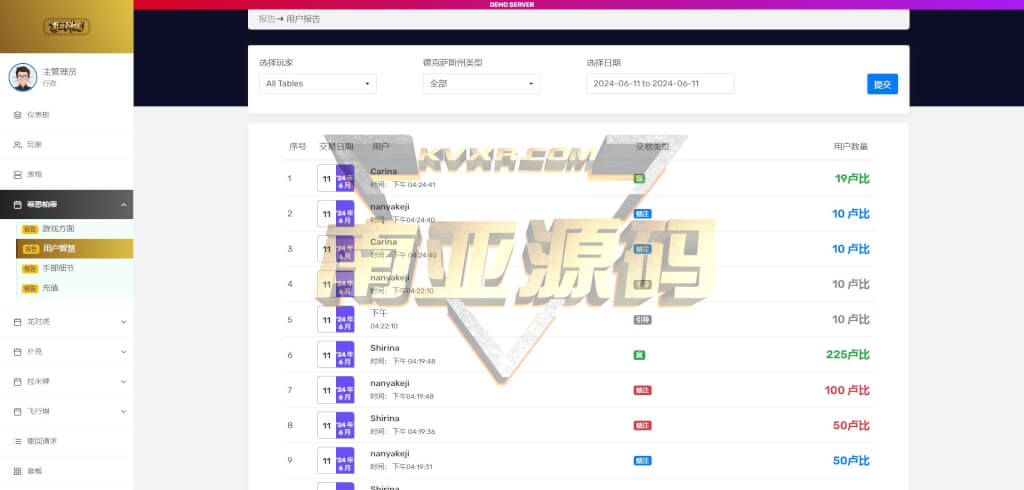Click the date range field 2024-06-11 to 2024-06-11

click(660, 84)
